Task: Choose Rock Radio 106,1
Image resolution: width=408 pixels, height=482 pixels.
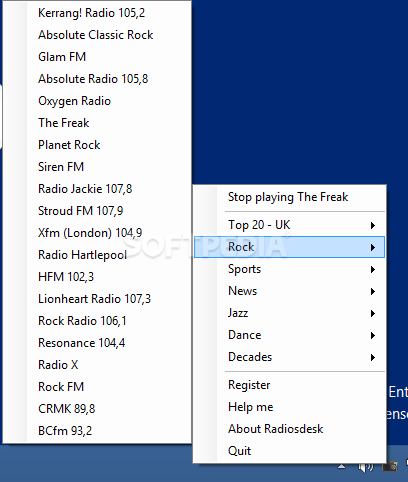Action: click(x=97, y=321)
